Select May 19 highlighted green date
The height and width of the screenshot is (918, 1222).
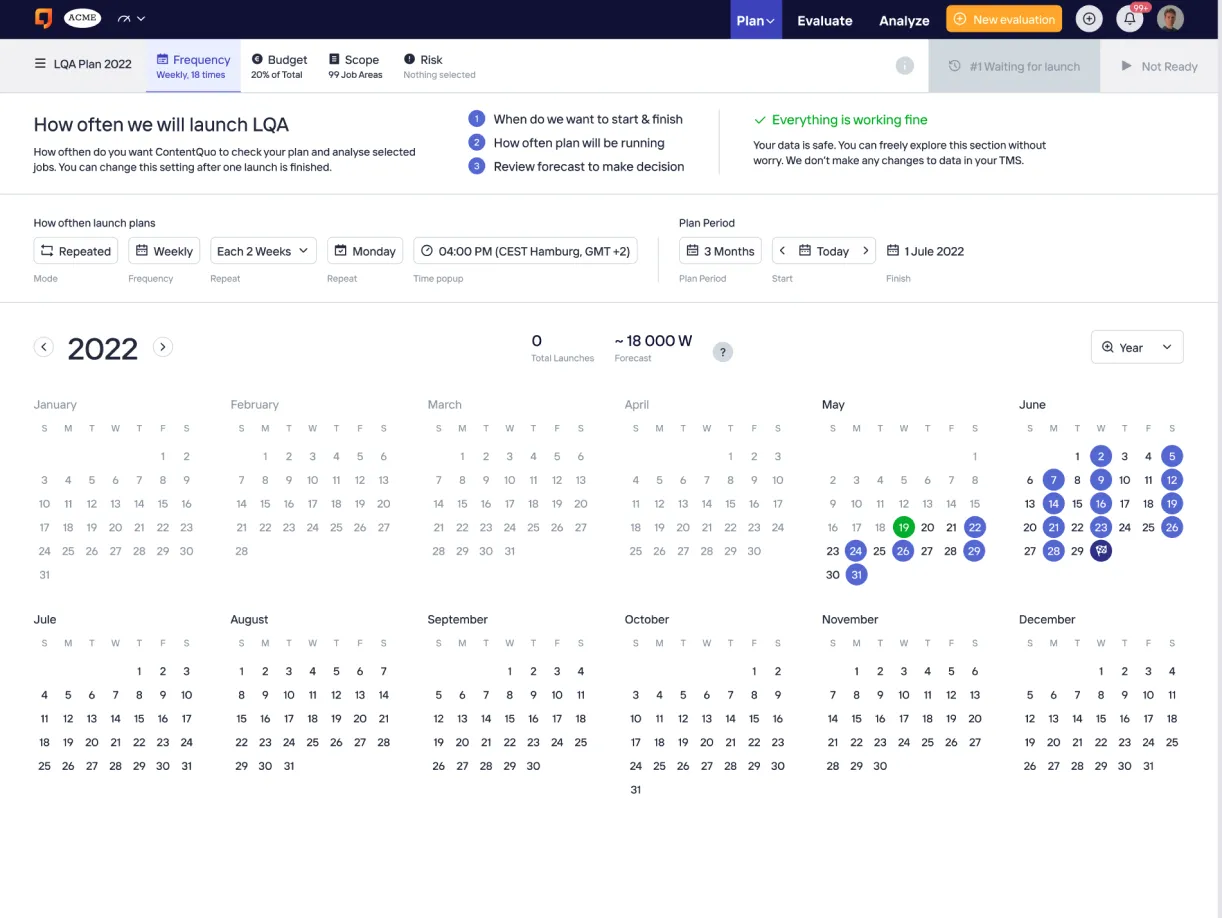point(903,527)
